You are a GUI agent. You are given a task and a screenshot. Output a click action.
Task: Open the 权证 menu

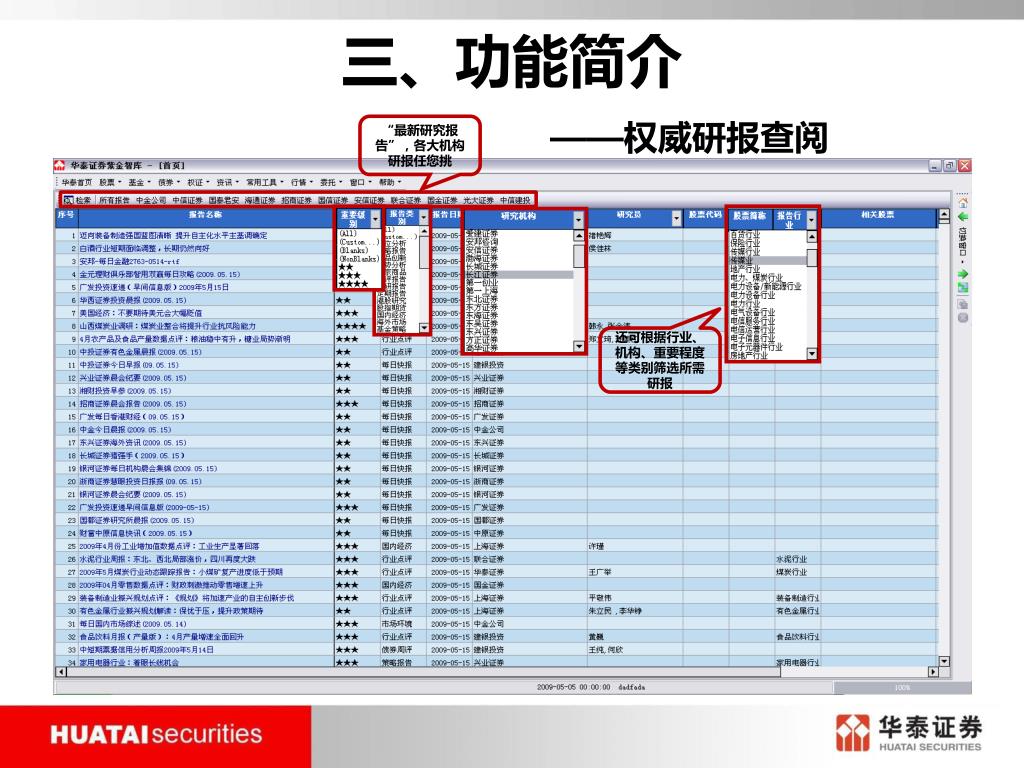click(x=199, y=182)
